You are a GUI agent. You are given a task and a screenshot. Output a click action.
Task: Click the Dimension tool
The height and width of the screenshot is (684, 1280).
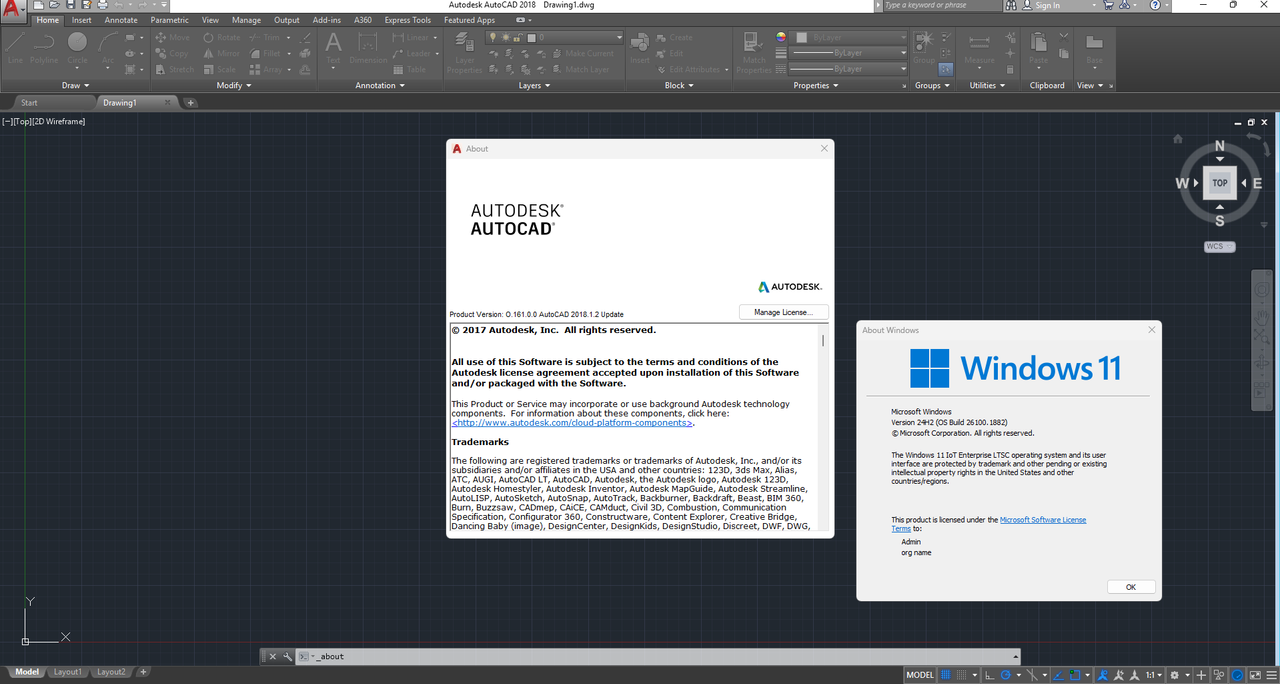pos(367,48)
